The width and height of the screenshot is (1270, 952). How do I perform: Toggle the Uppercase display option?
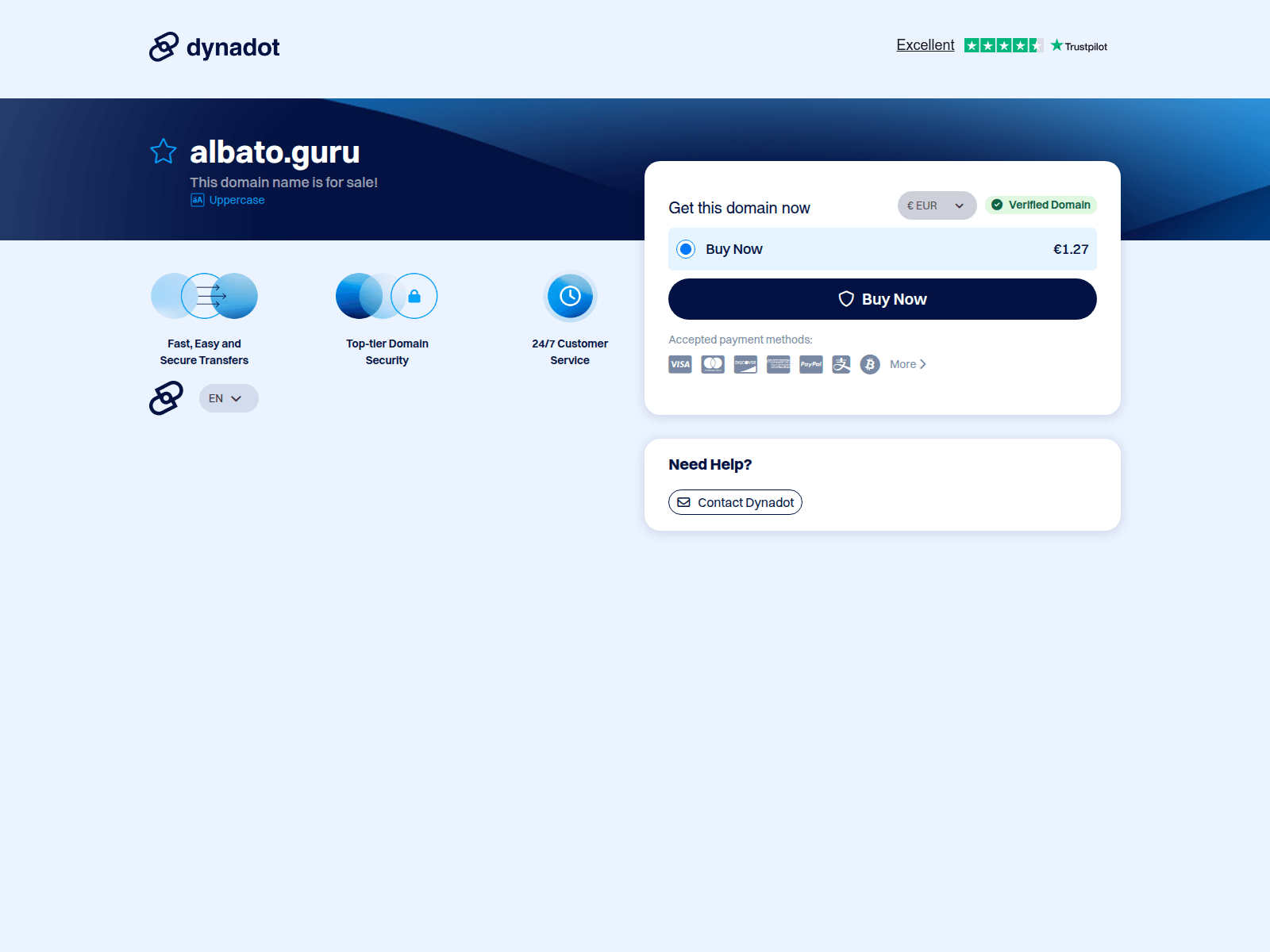[x=227, y=200]
